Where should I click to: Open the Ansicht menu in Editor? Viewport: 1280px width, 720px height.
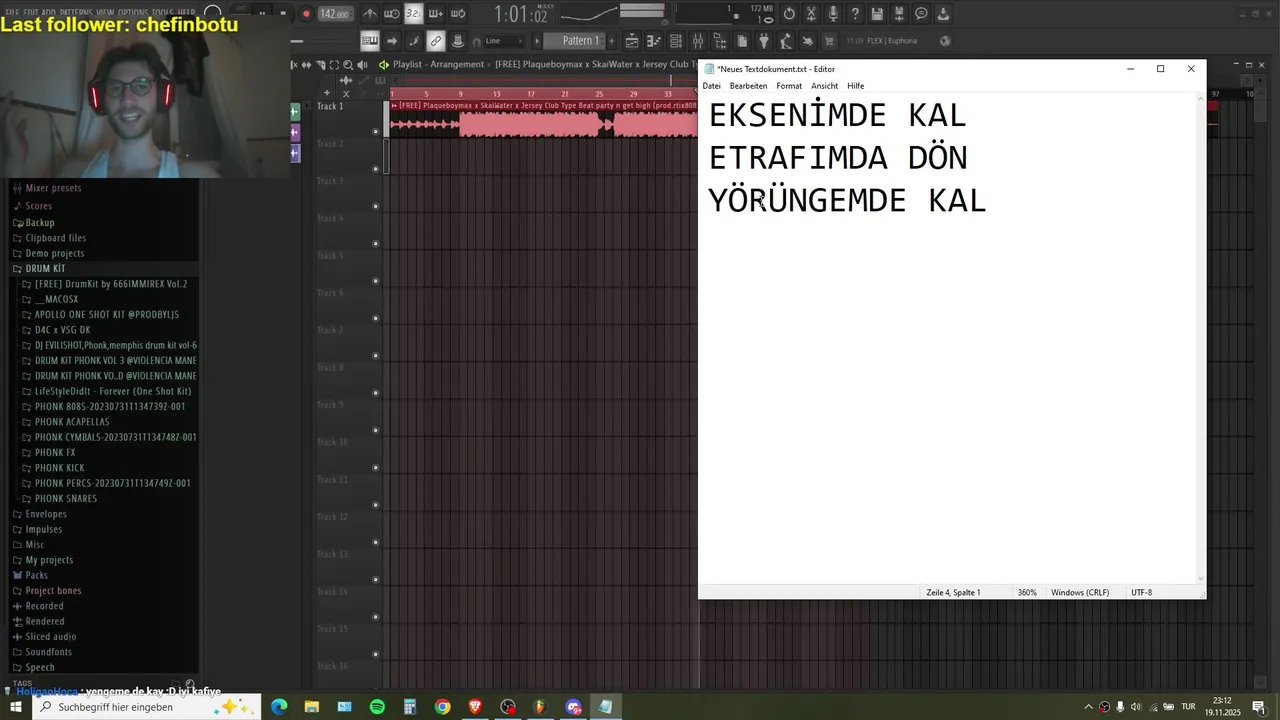(824, 86)
